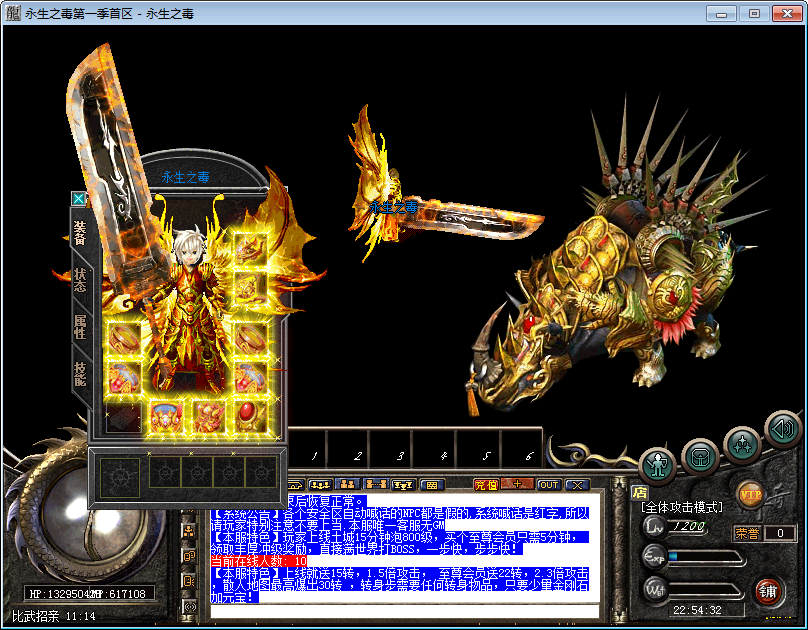Select the red gem slot in bottom row
808x630 pixels.
[x=250, y=417]
